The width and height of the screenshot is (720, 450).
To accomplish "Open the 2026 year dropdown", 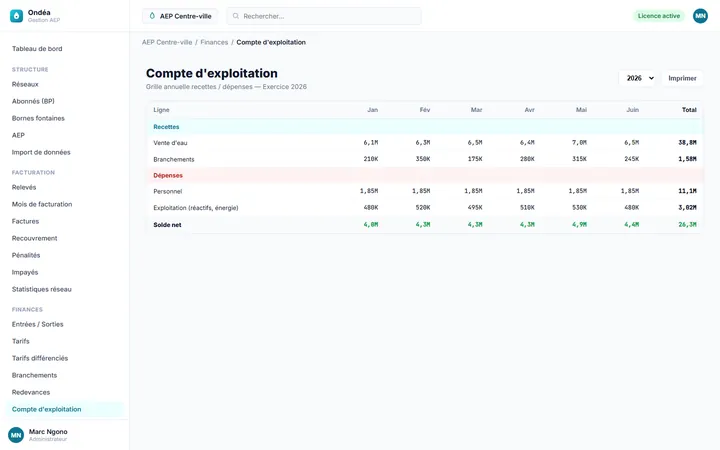I will point(639,78).
